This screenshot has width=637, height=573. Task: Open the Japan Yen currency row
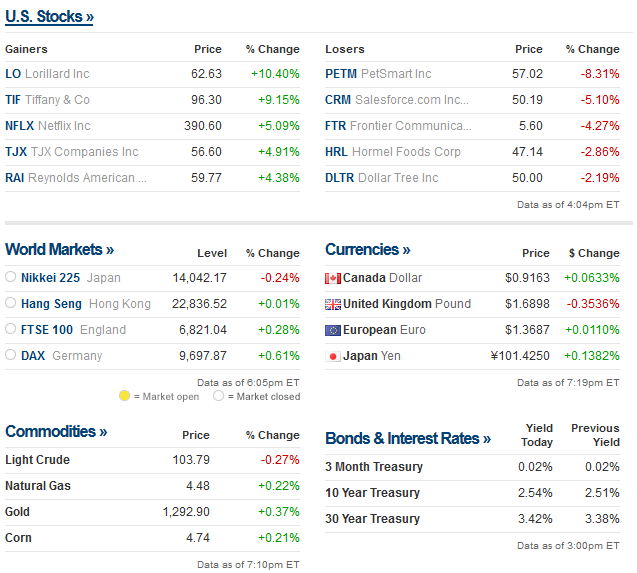tap(472, 356)
